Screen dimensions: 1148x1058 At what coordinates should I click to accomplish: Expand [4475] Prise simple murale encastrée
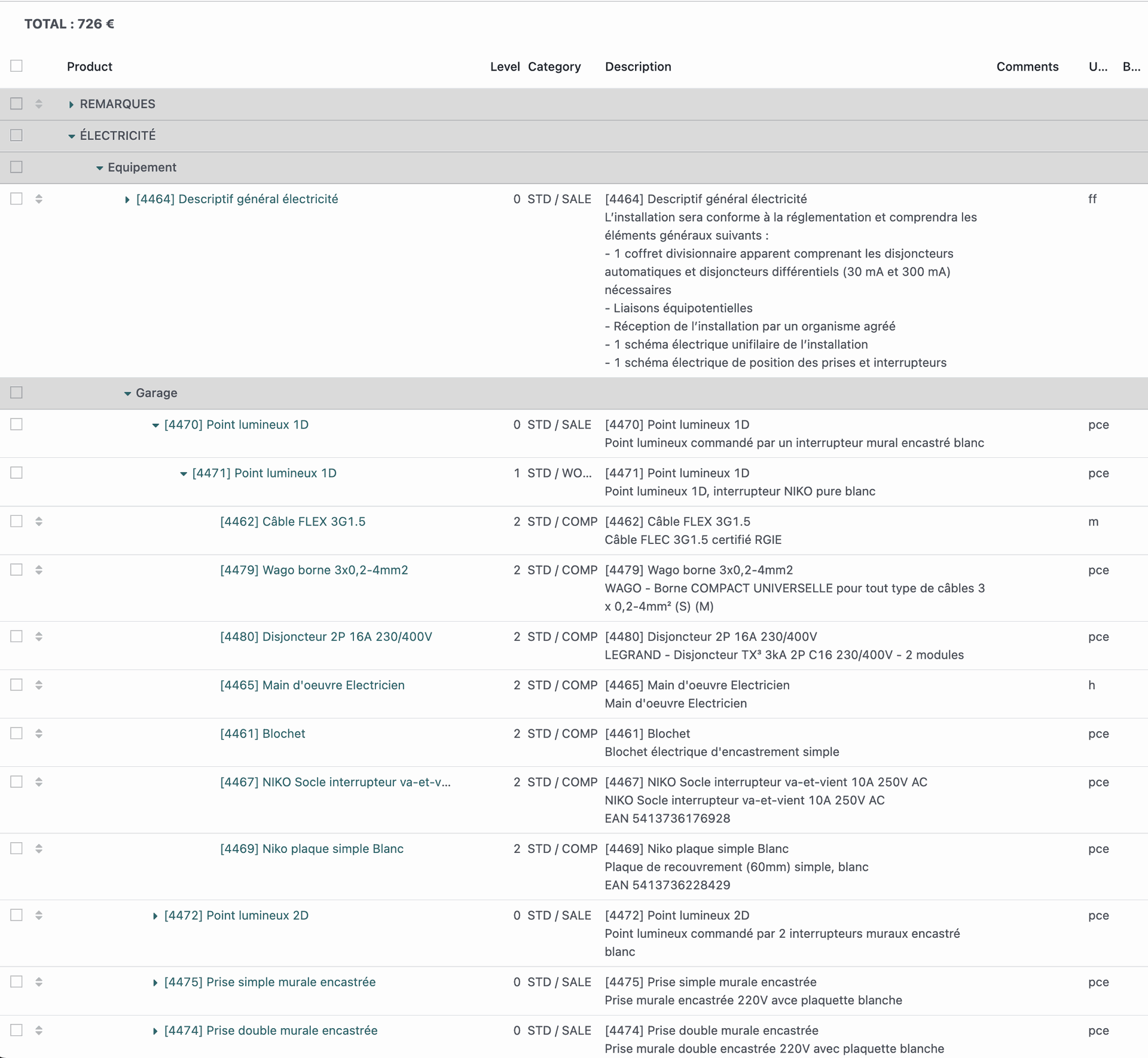pos(155,983)
